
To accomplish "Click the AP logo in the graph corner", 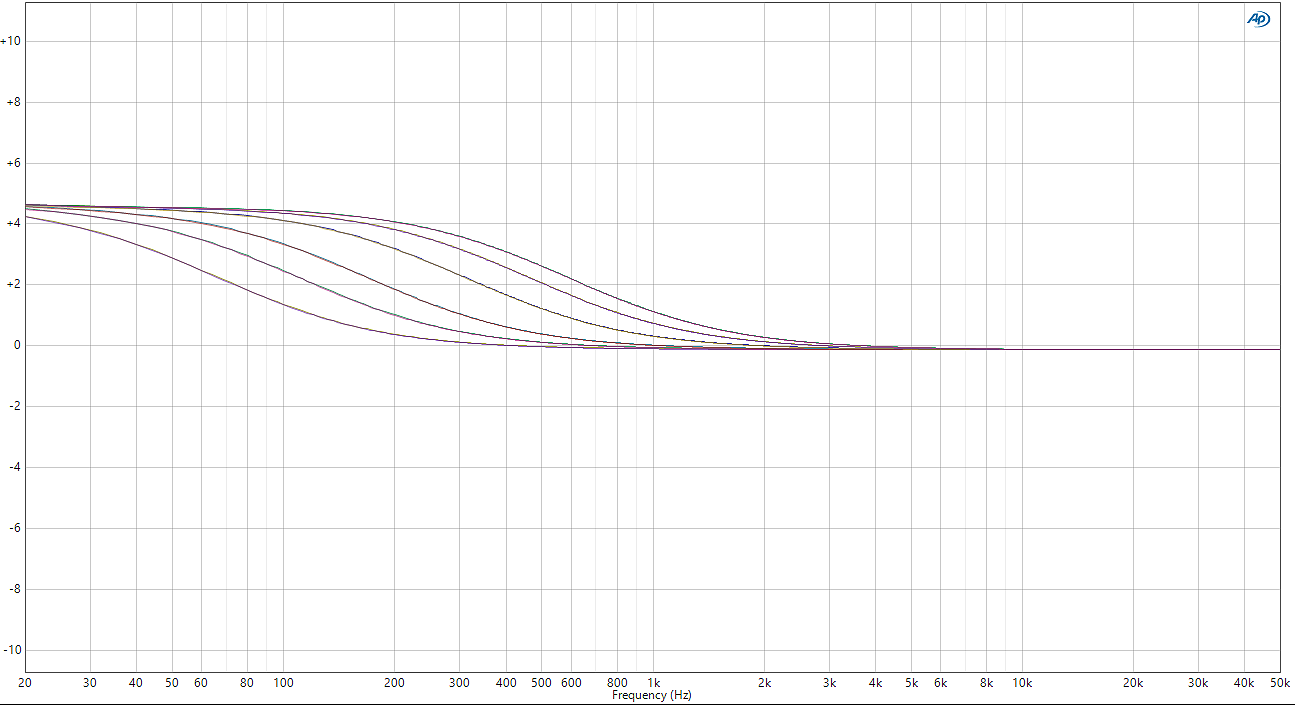I will click(x=1257, y=19).
